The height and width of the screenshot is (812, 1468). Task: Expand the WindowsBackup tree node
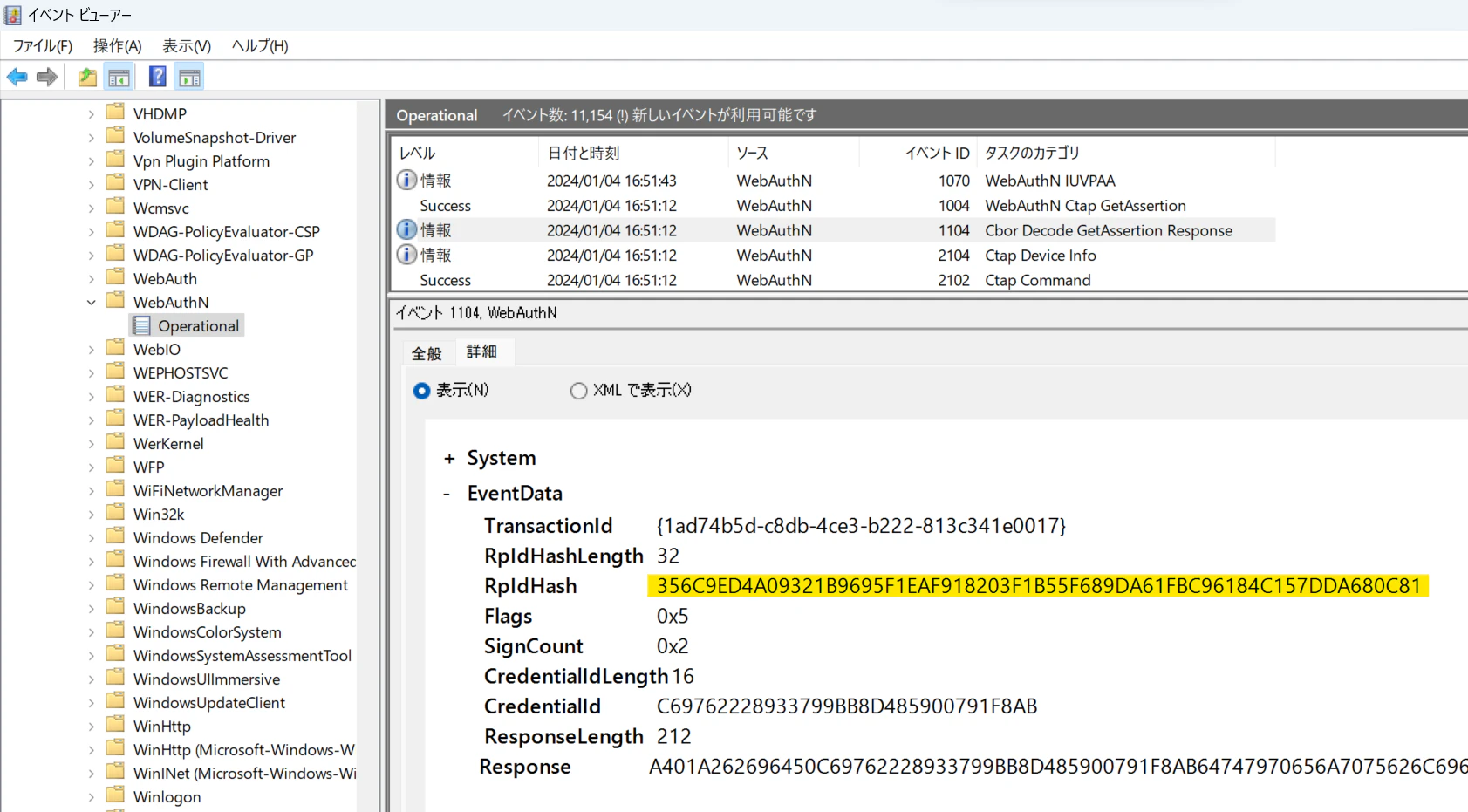92,609
